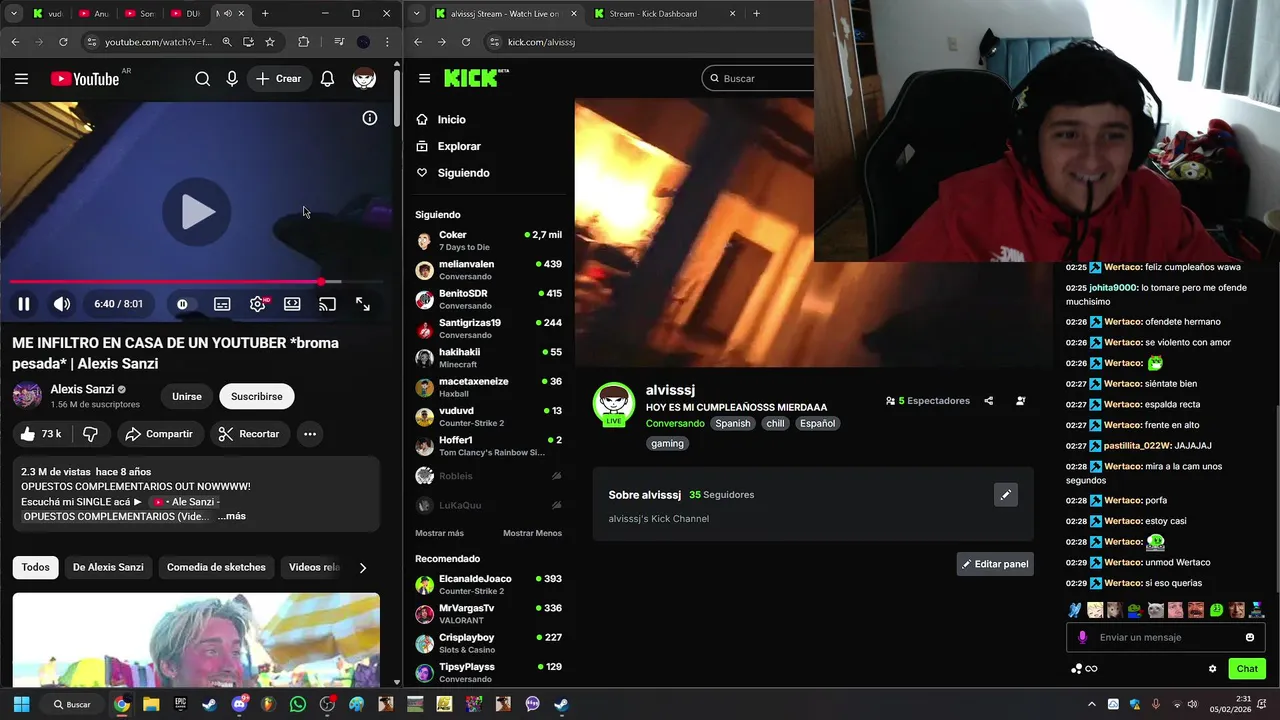Open BenitoSDR channel in sidebar
The image size is (1280, 720).
click(x=489, y=300)
